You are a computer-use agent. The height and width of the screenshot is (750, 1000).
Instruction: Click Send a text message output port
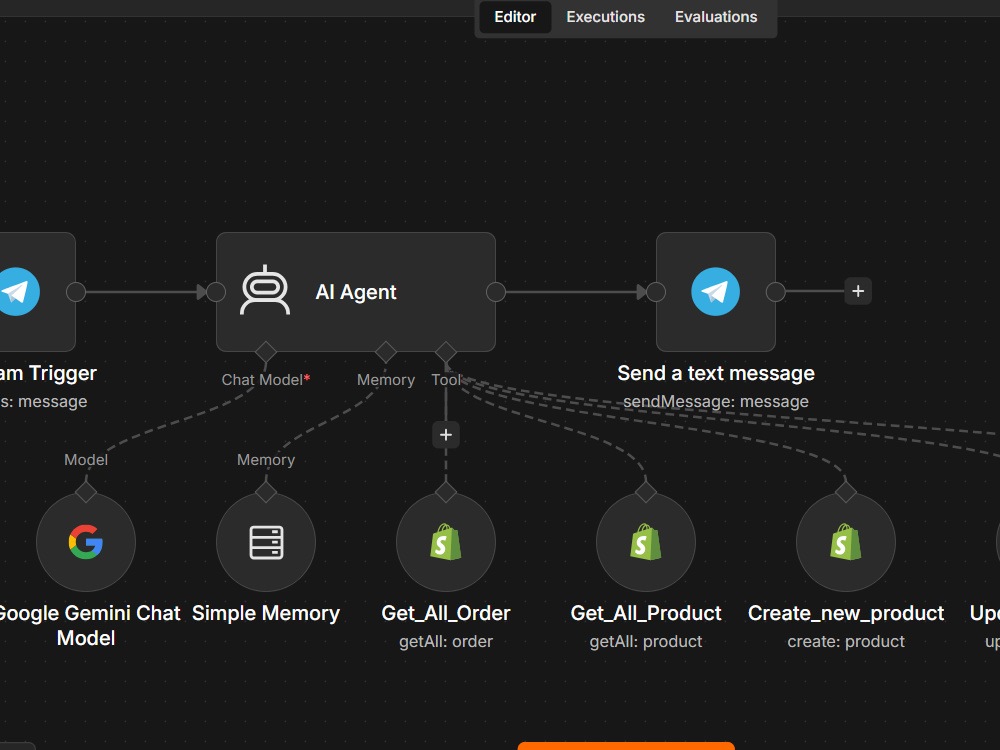coord(776,292)
